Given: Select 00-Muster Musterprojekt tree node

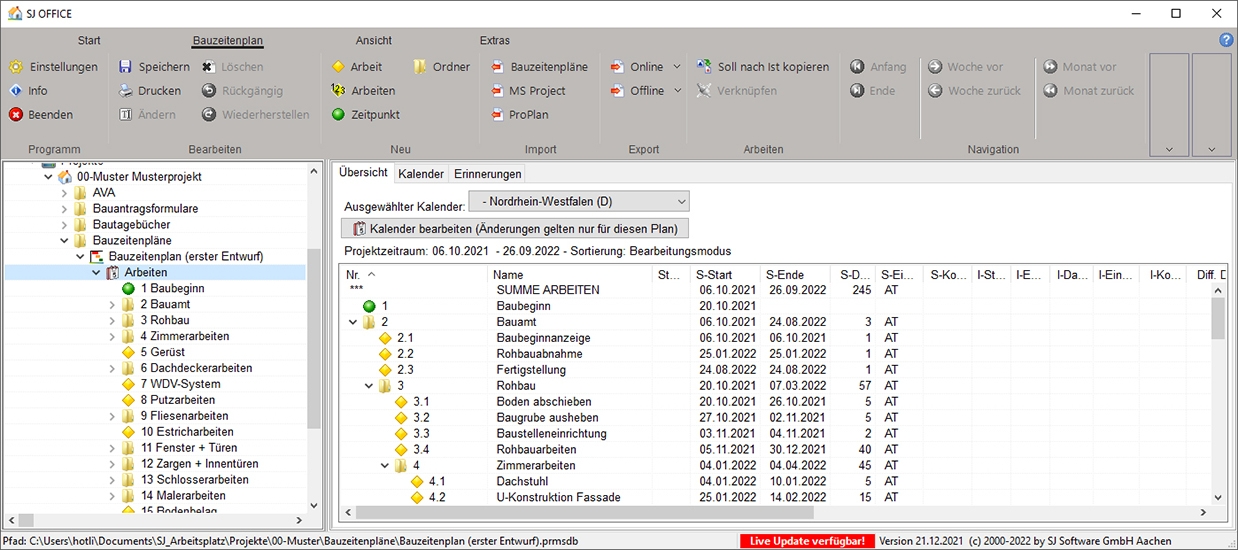Looking at the screenshot, I should [139, 177].
